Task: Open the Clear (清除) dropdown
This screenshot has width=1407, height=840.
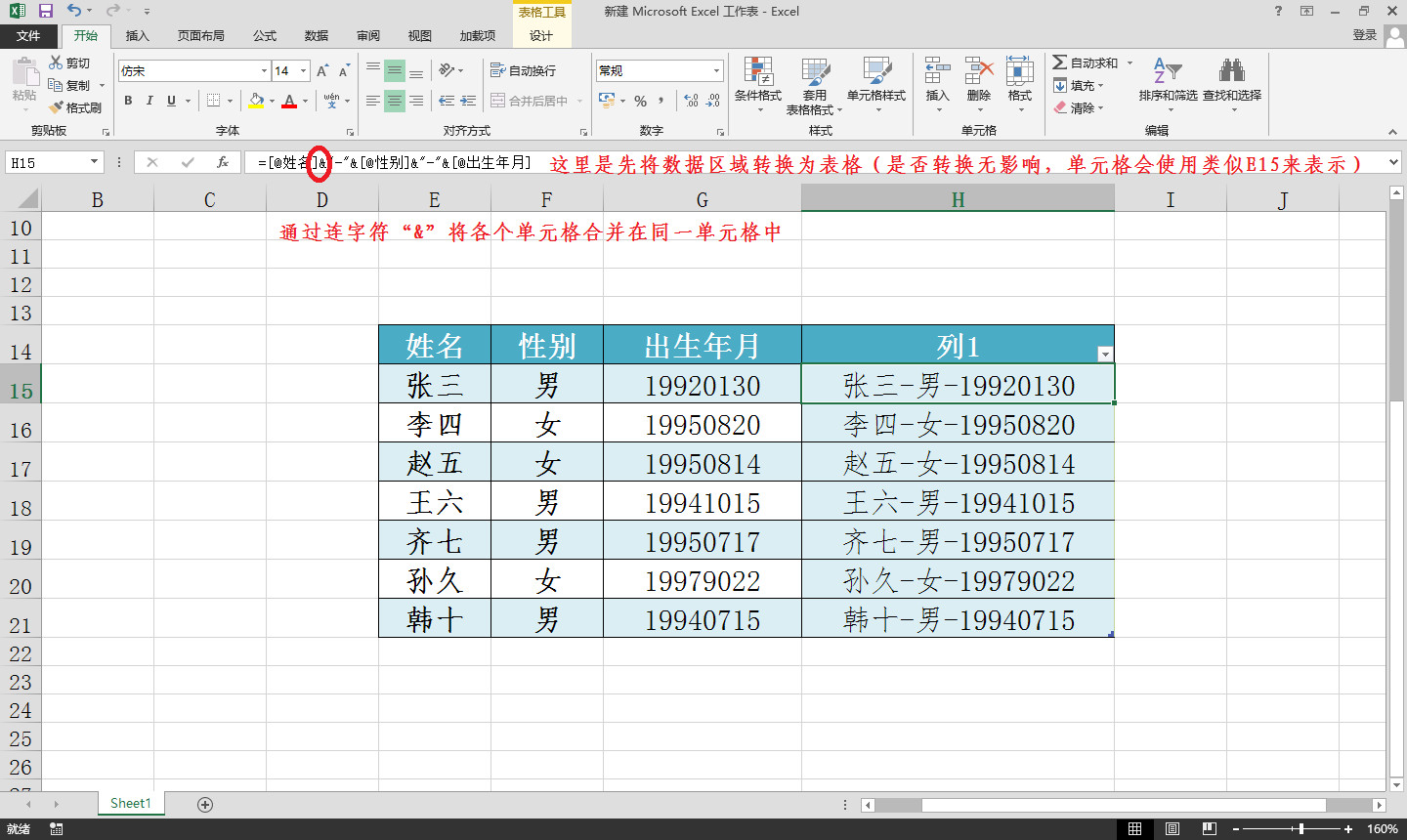Action: [x=1079, y=107]
